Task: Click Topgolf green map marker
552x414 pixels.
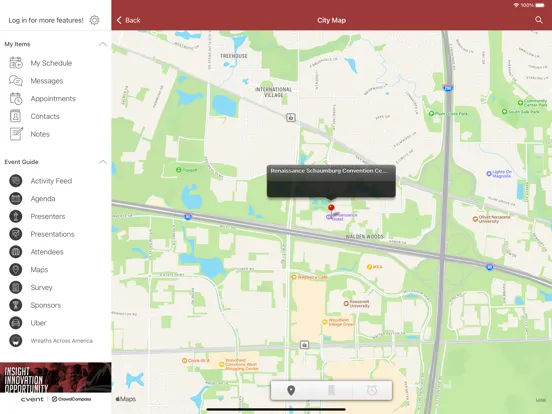Action: click(x=179, y=170)
